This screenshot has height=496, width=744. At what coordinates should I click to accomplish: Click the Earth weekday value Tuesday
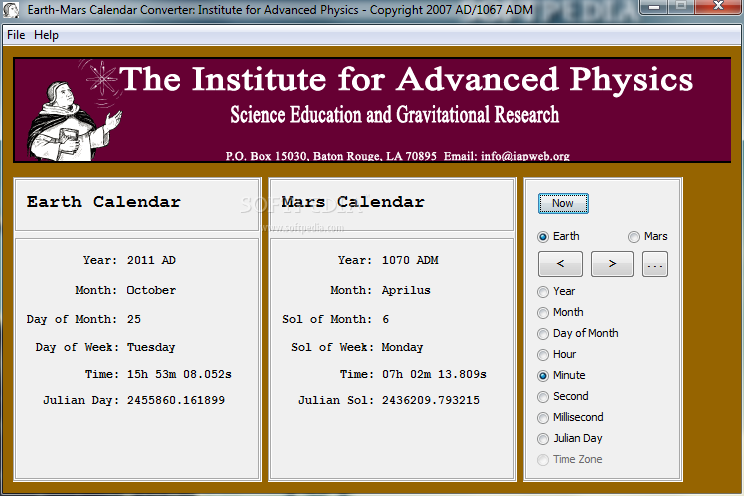click(151, 347)
